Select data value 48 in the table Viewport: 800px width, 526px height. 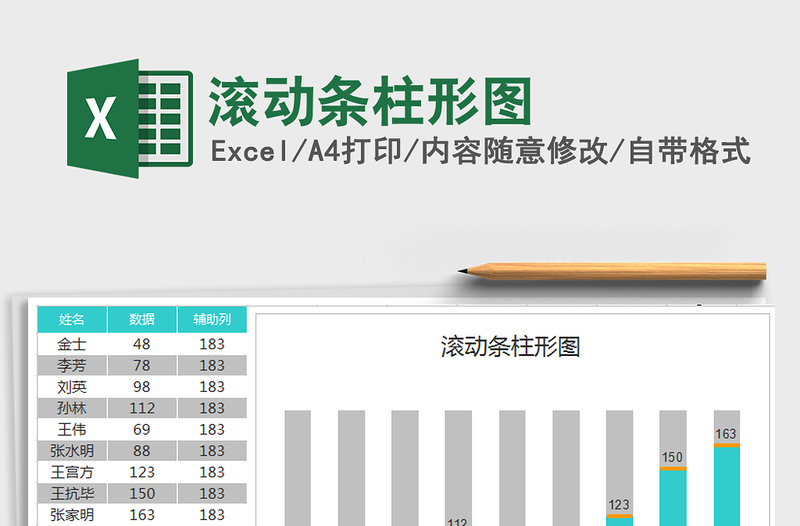(x=142, y=344)
